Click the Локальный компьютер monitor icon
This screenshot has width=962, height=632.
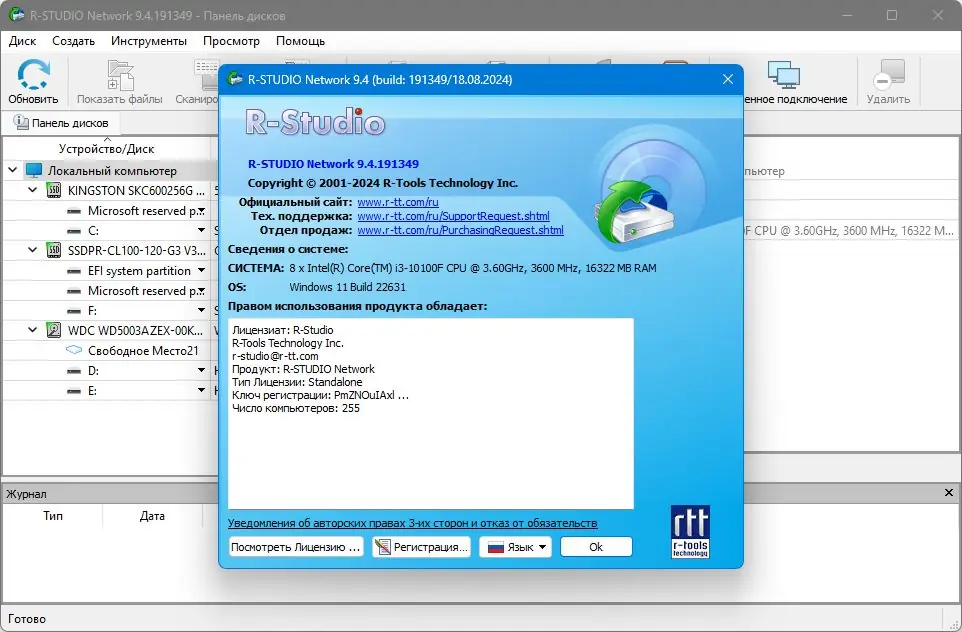[x=34, y=171]
